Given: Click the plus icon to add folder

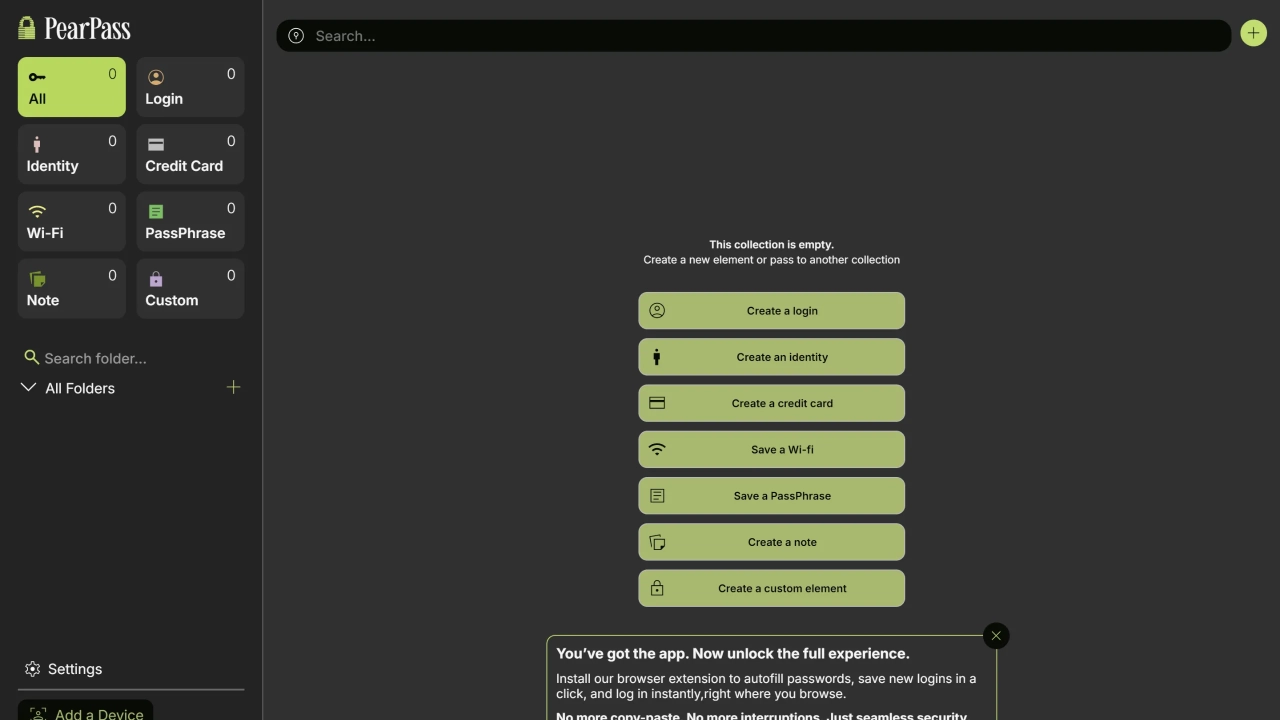Looking at the screenshot, I should (233, 387).
